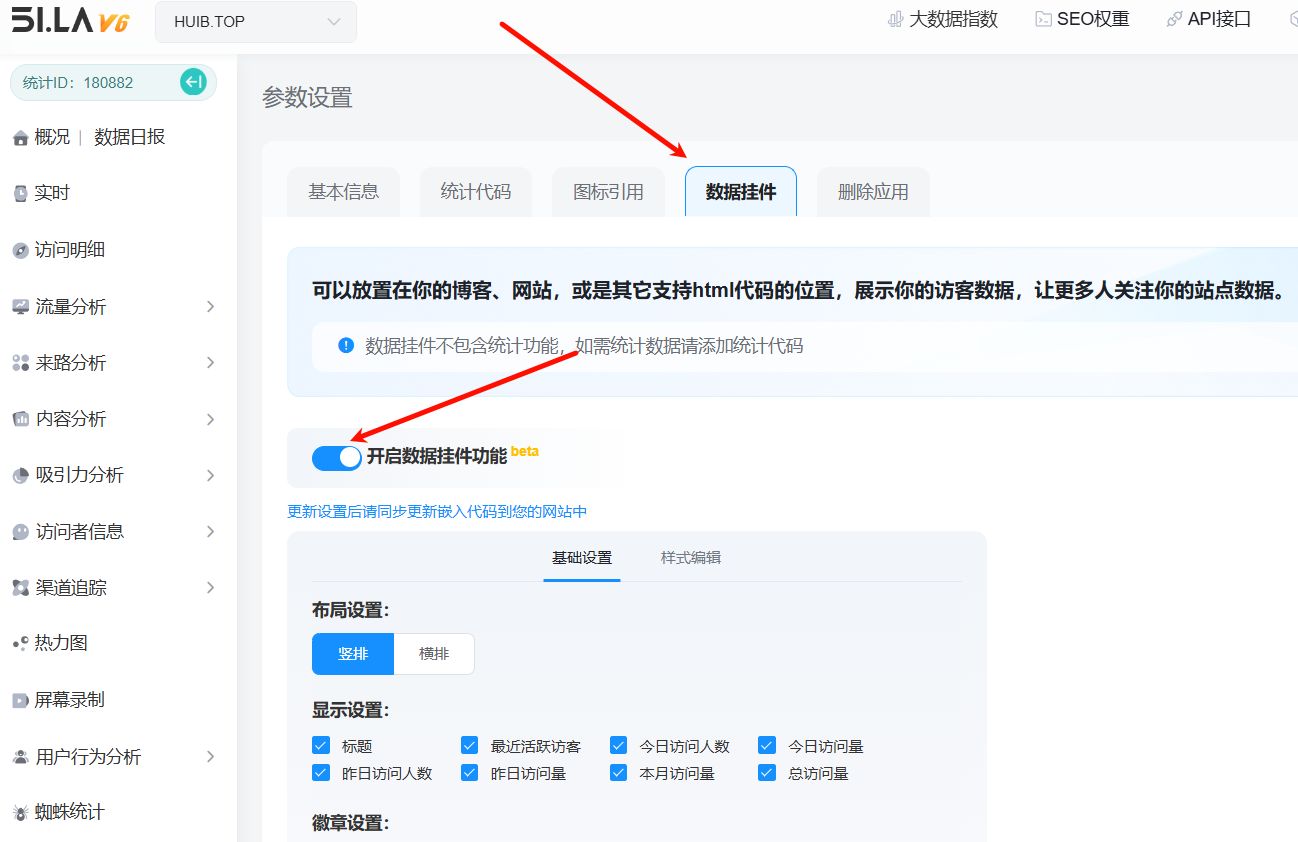Switch to the 统计代码 tab

click(x=476, y=192)
